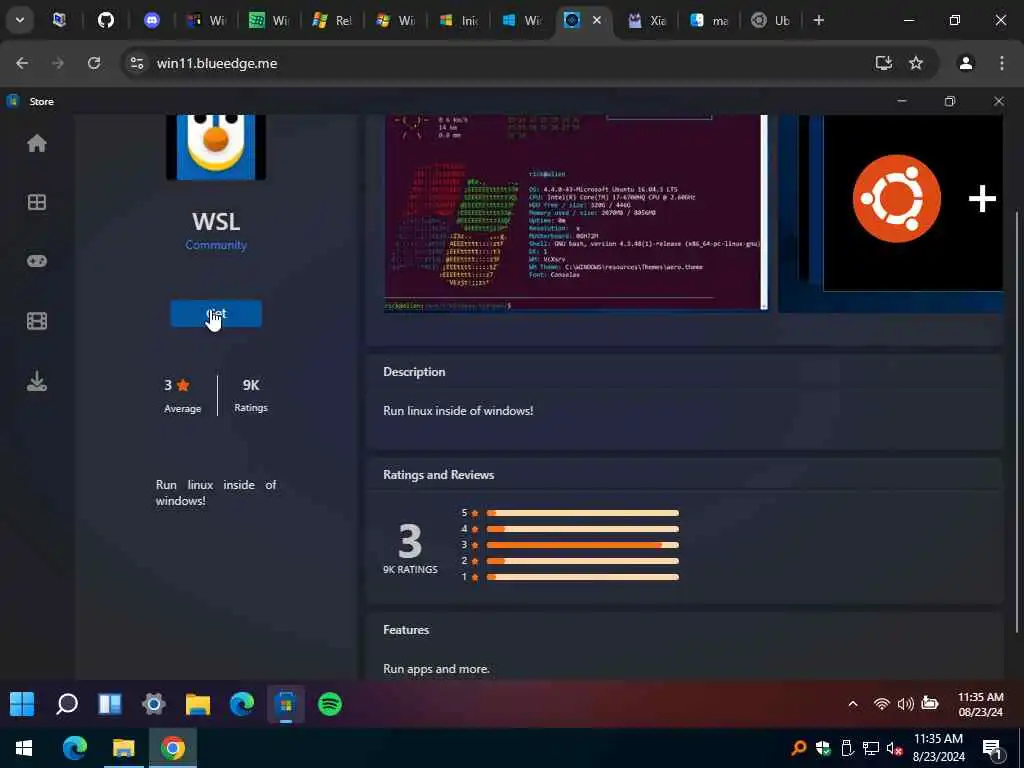The height and width of the screenshot is (768, 1024).
Task: Open the Ubuntu logo screenshot thumbnail
Action: click(891, 213)
